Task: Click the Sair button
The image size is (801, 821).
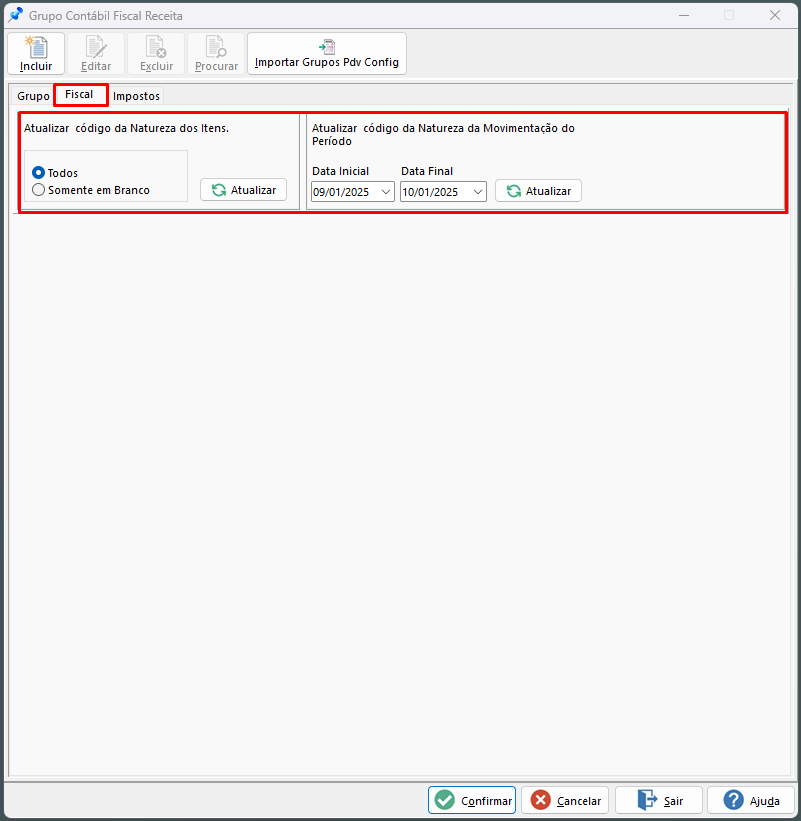Action: (x=659, y=800)
